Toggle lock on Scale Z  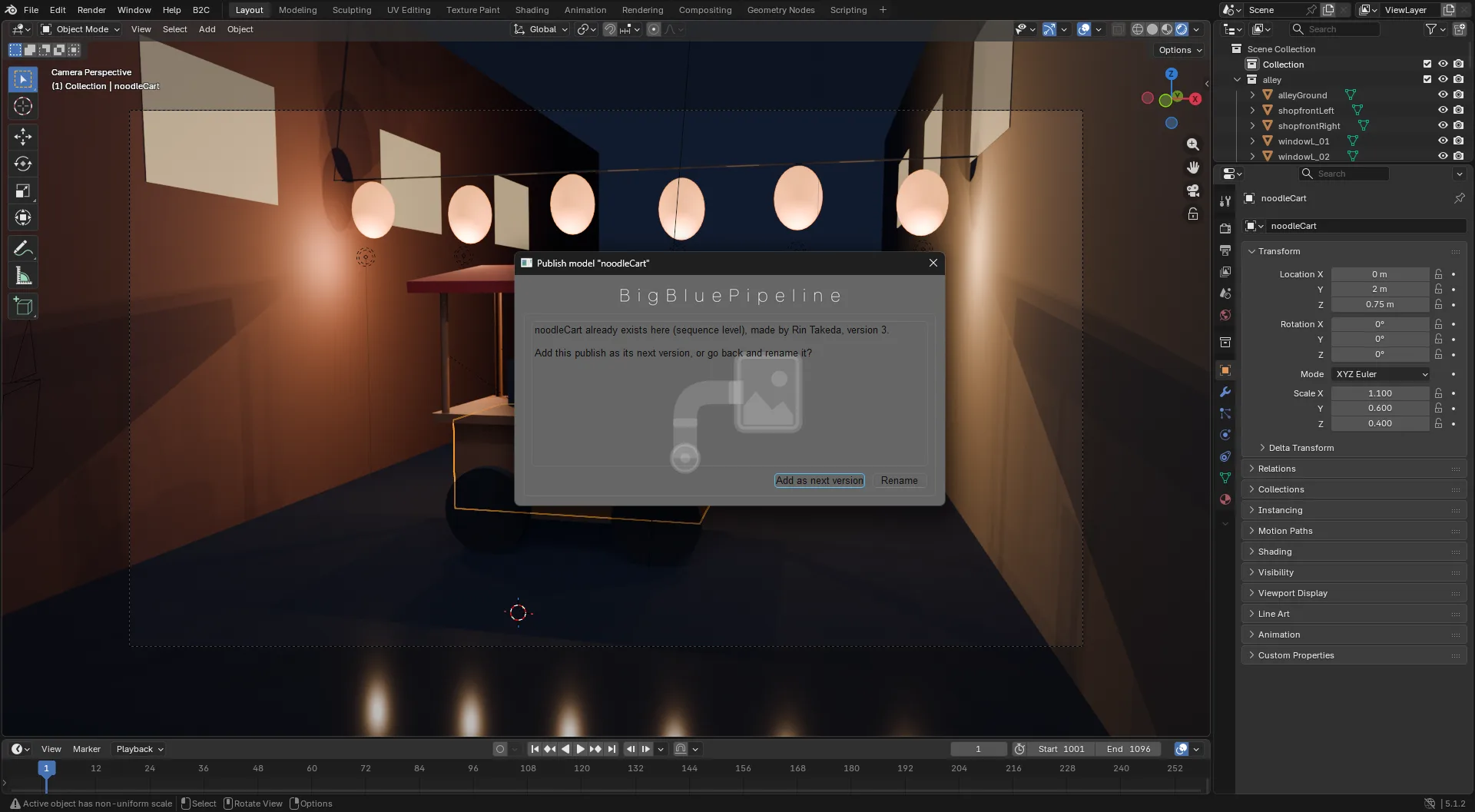click(x=1438, y=423)
